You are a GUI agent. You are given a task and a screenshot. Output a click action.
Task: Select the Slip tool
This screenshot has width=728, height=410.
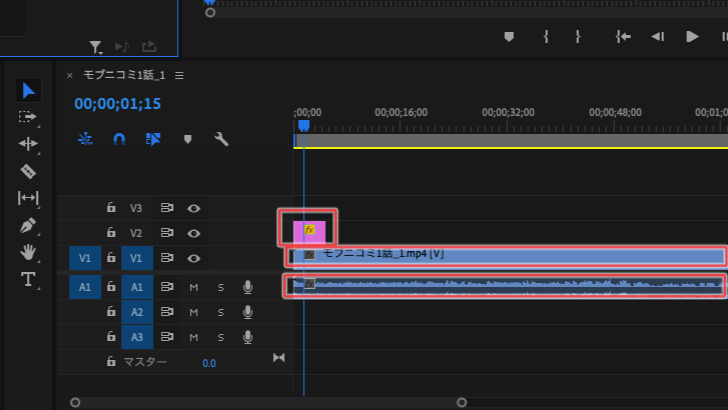[x=28, y=198]
